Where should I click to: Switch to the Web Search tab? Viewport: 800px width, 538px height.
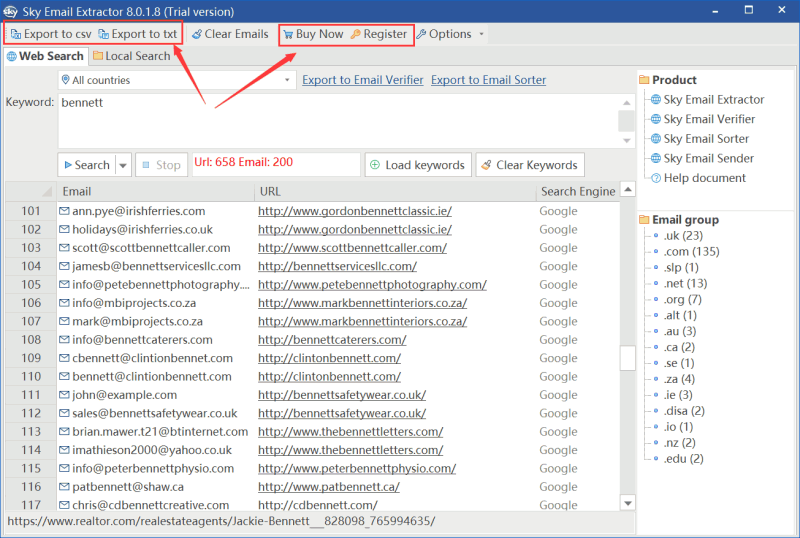coord(45,57)
